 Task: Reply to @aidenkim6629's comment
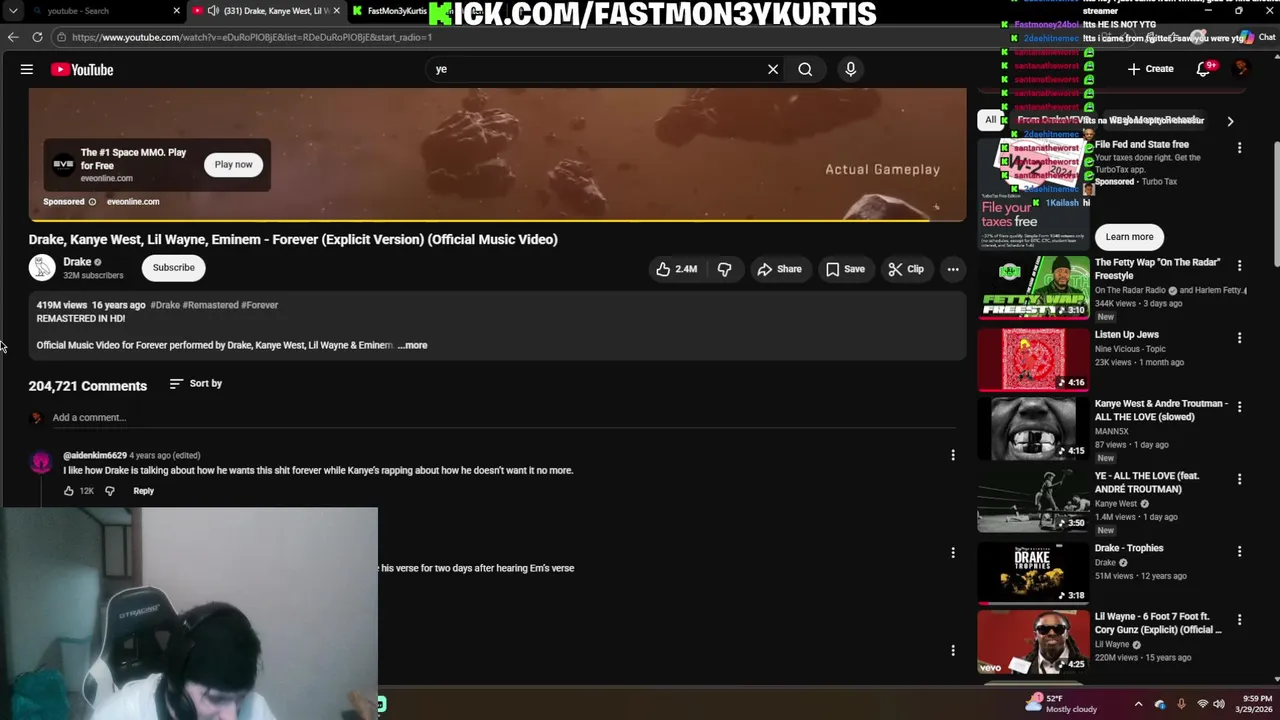click(144, 491)
